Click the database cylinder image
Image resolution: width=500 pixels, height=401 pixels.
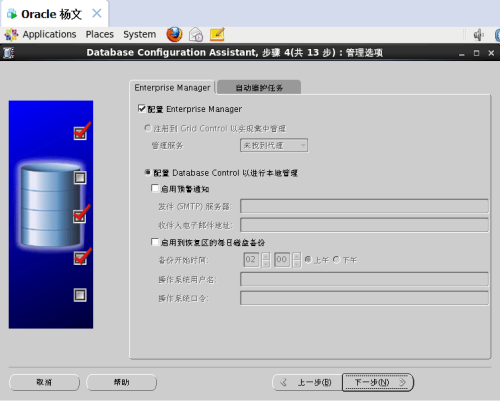pos(50,205)
